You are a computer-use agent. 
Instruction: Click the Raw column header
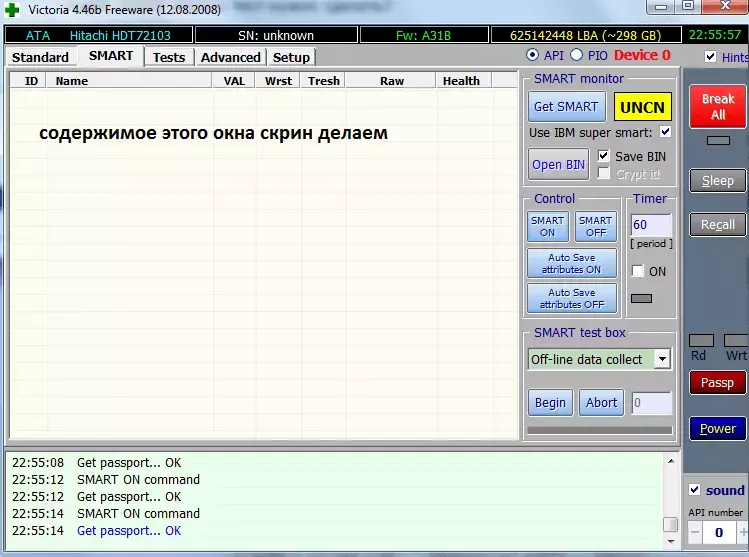(391, 81)
